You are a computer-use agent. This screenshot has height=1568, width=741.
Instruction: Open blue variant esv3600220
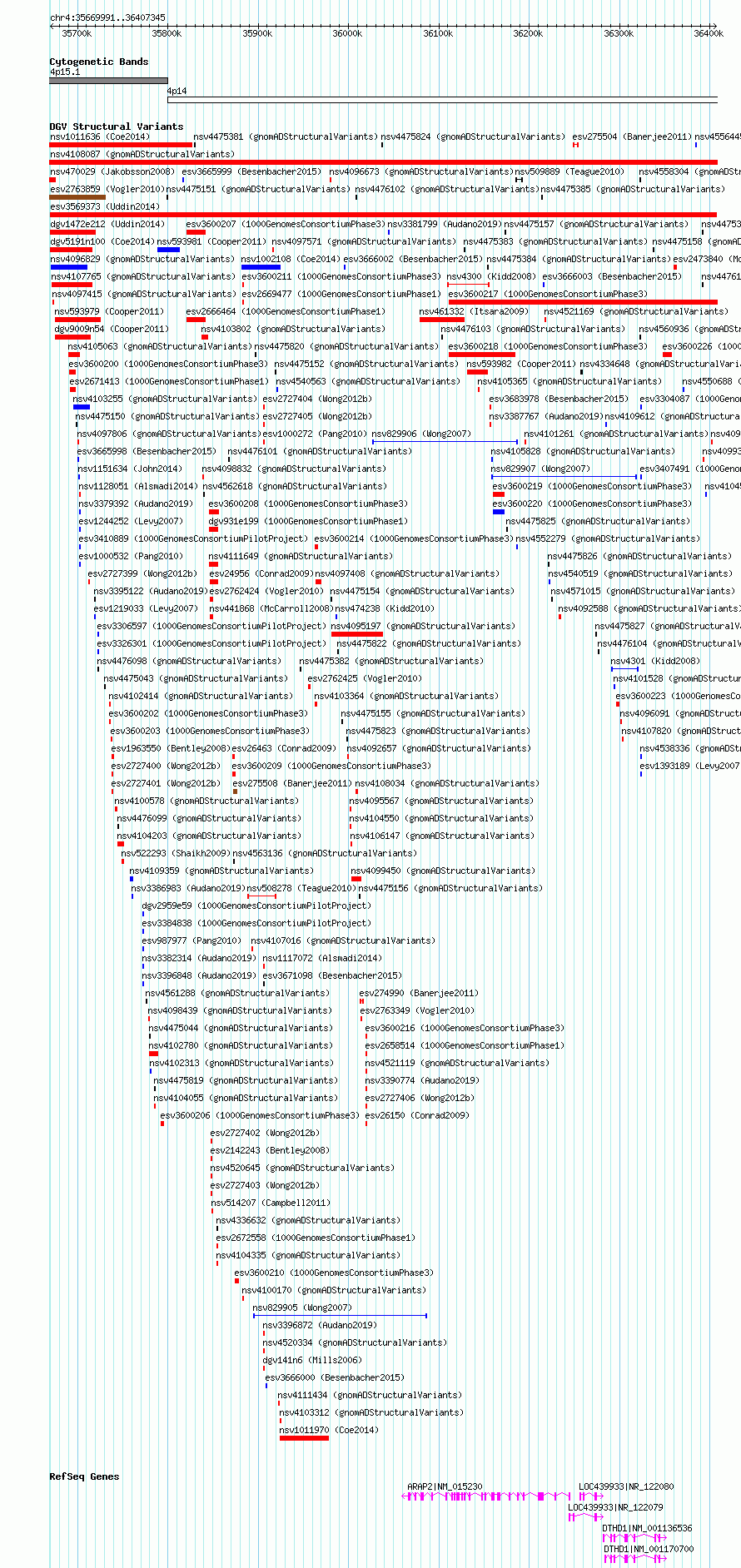(x=498, y=511)
